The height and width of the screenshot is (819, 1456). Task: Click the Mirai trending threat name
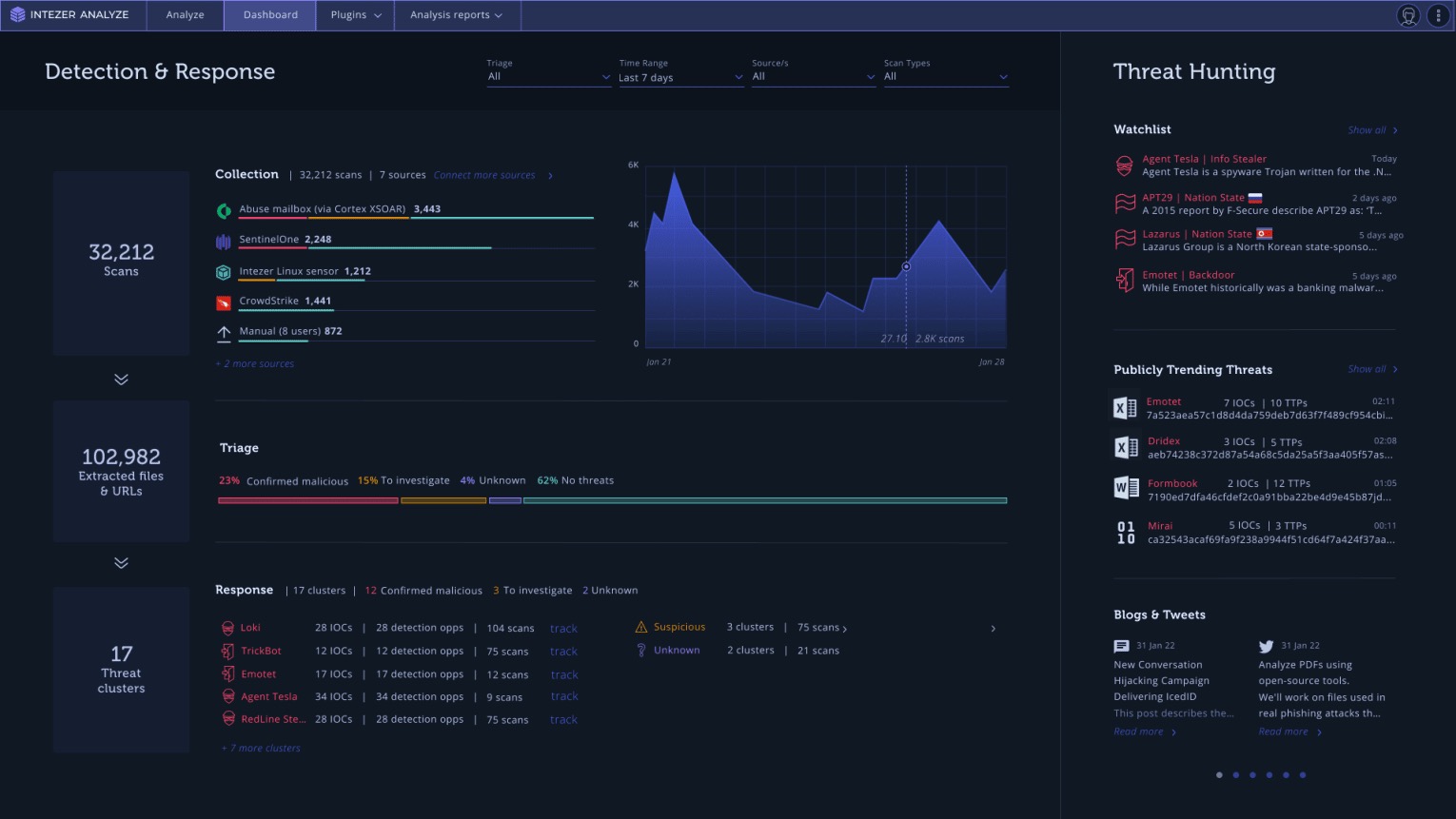1160,526
